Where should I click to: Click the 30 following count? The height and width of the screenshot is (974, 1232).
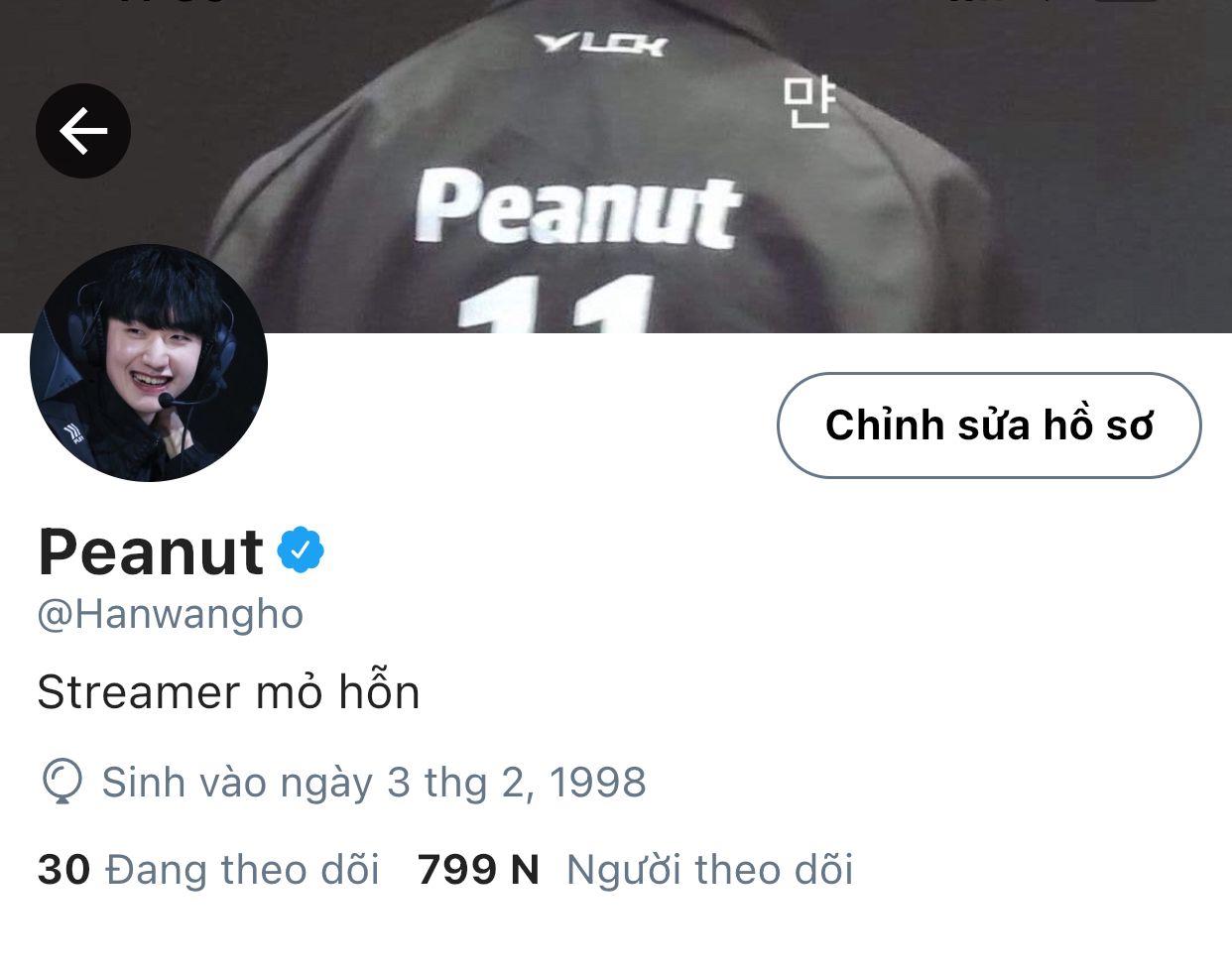pyautogui.click(x=63, y=870)
